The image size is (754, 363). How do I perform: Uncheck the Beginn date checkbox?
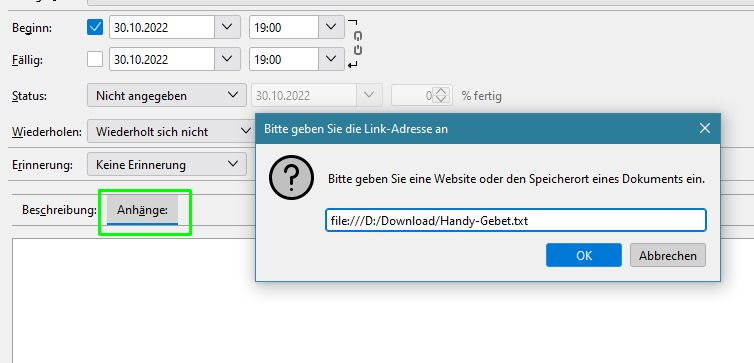95,27
